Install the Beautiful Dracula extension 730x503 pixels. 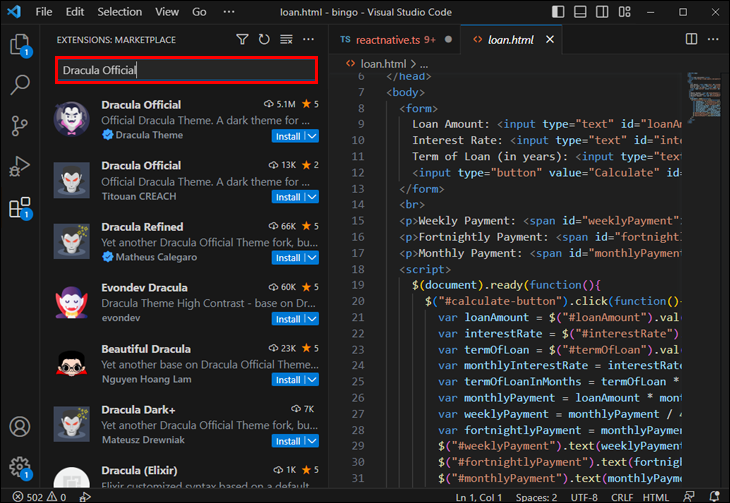[288, 380]
